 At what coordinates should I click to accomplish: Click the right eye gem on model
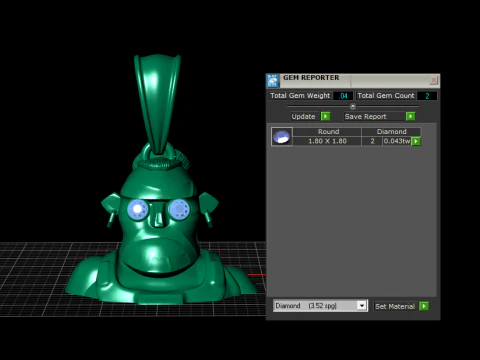[x=179, y=209]
